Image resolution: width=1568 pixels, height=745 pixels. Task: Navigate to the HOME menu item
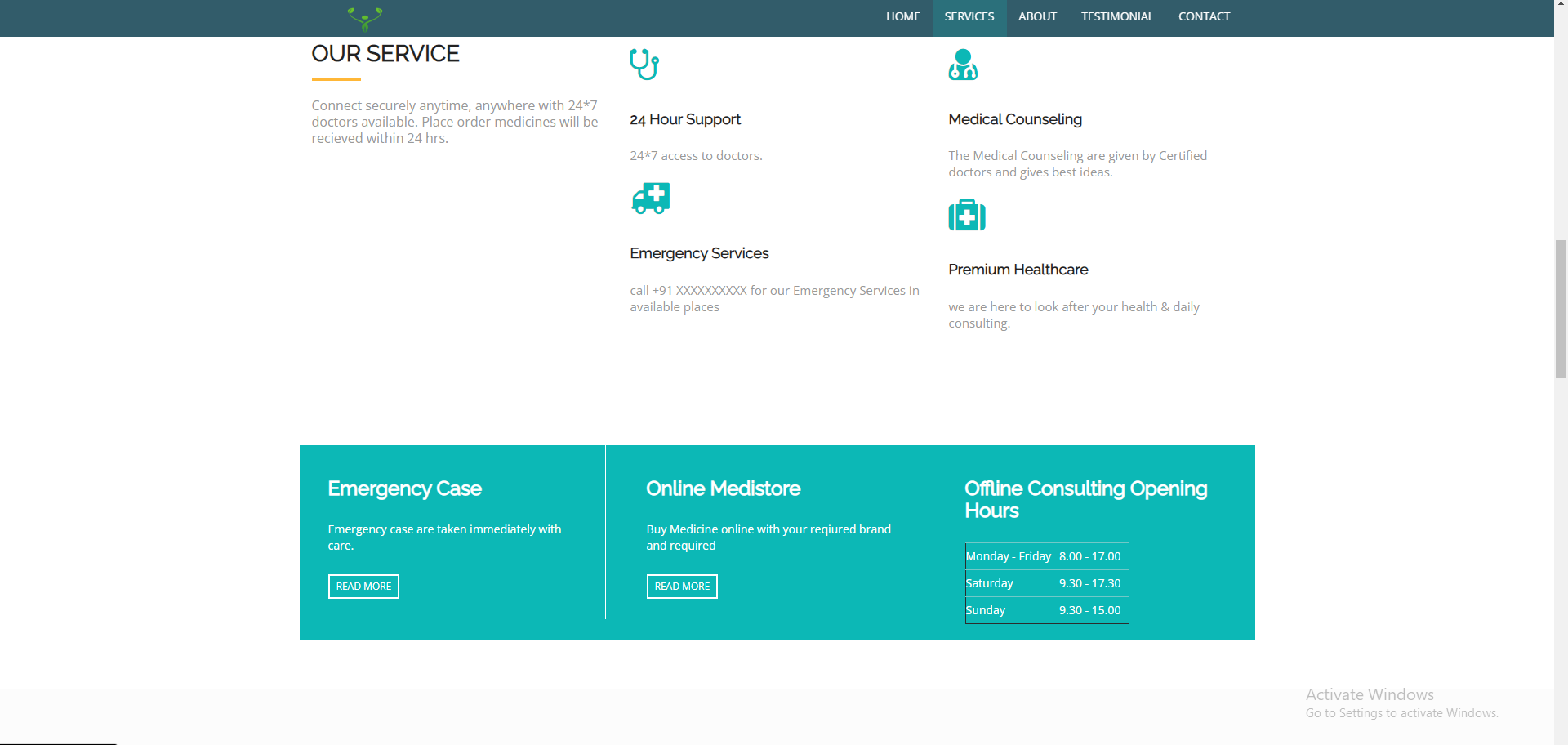coord(902,16)
